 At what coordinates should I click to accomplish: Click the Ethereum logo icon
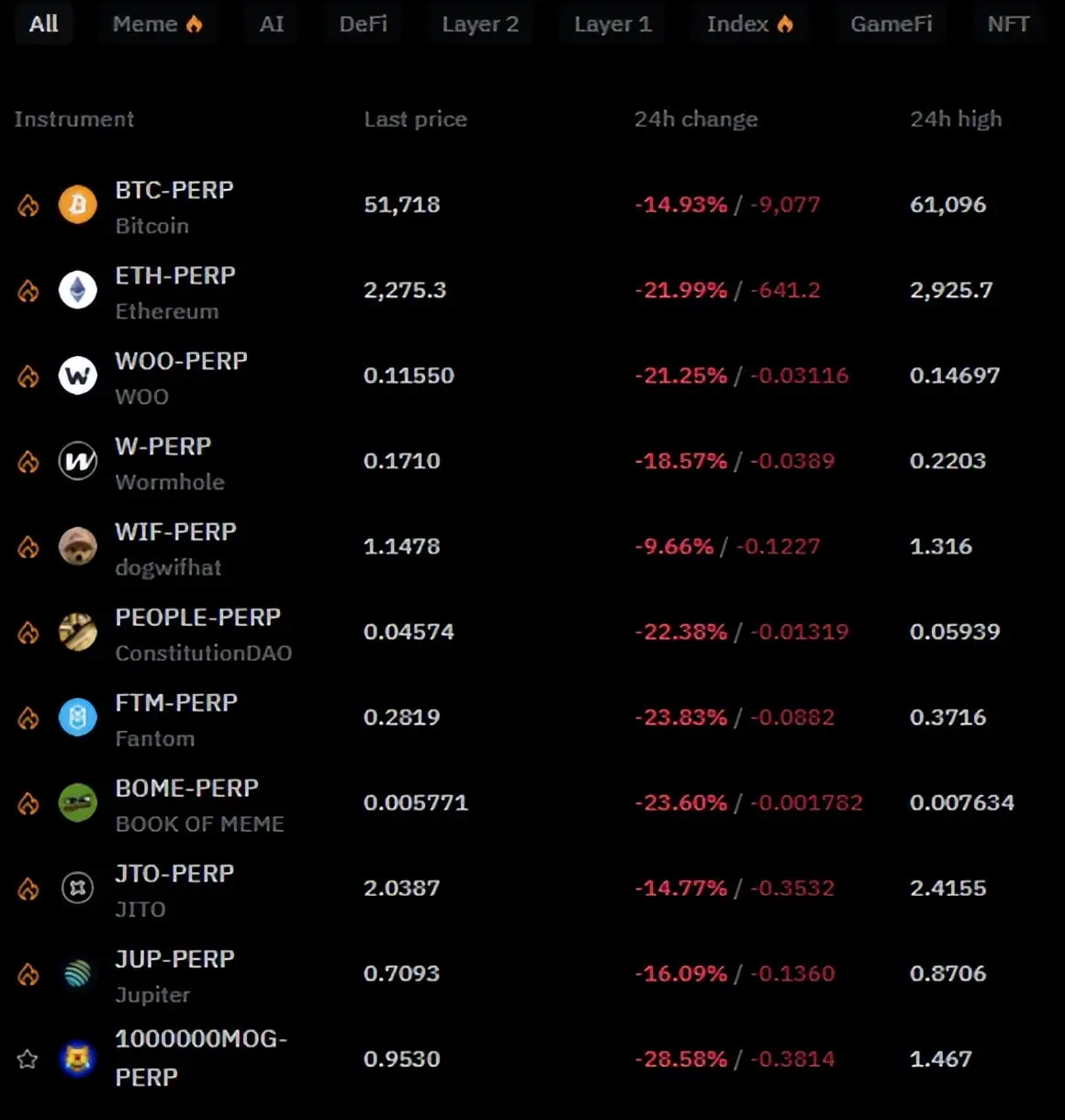click(x=77, y=289)
